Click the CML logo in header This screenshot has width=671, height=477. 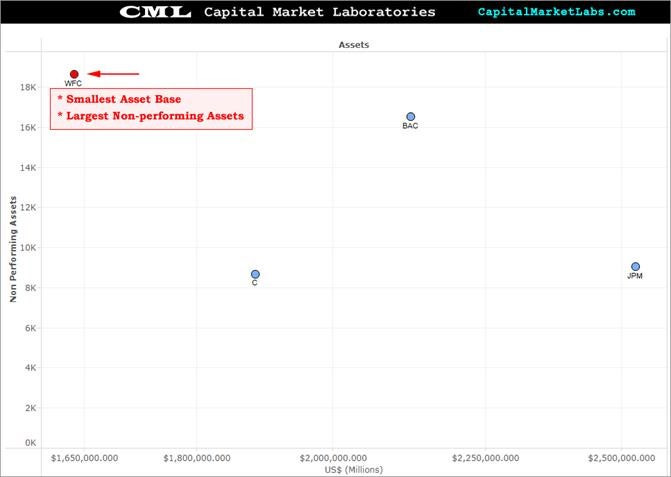(x=155, y=12)
